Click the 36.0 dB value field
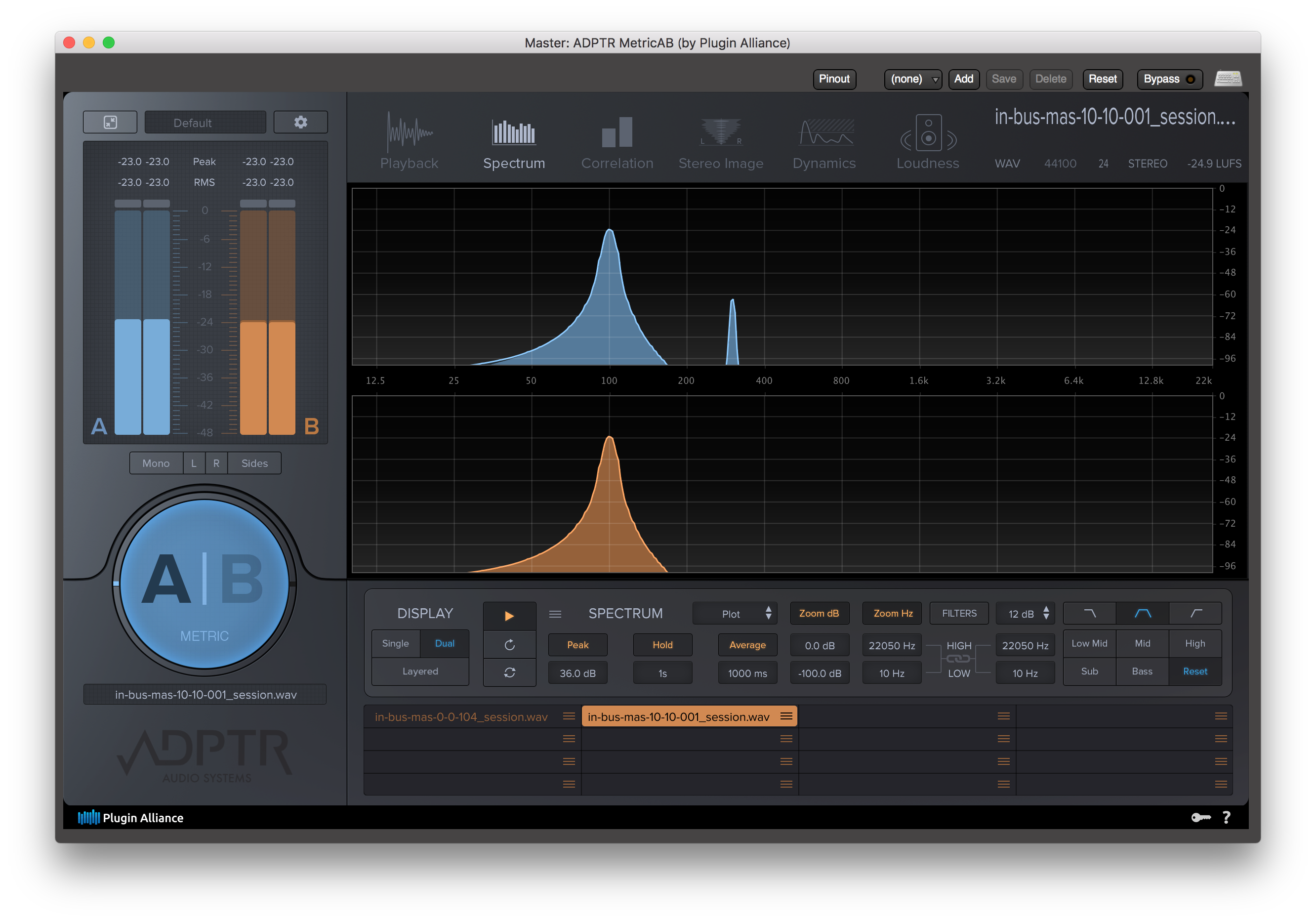The image size is (1316, 922). [578, 673]
